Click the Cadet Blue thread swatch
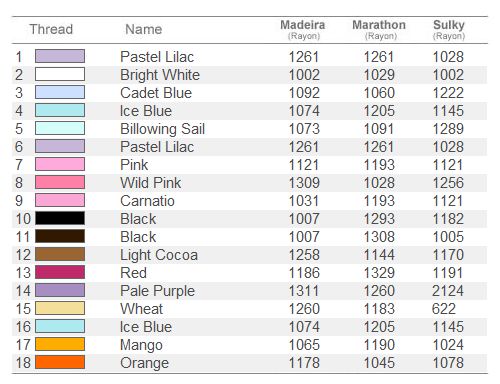 [60, 92]
